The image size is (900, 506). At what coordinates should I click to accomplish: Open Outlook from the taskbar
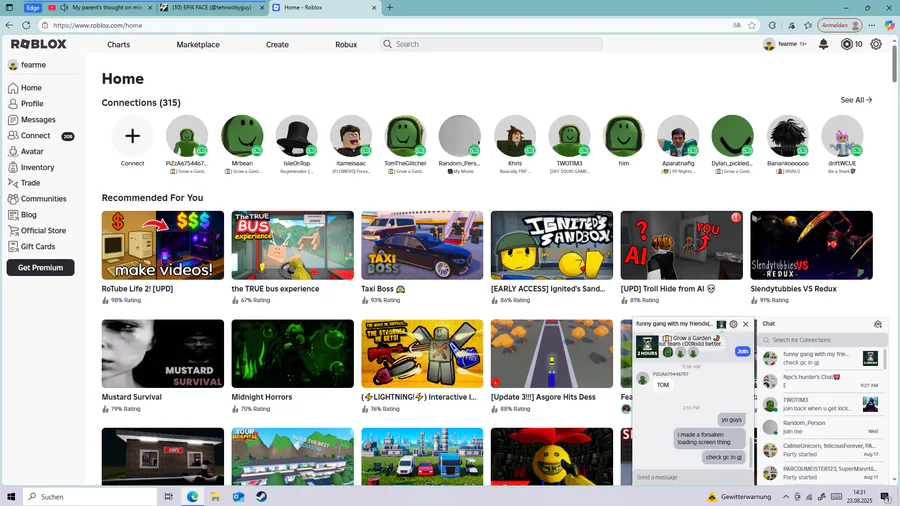coord(238,496)
